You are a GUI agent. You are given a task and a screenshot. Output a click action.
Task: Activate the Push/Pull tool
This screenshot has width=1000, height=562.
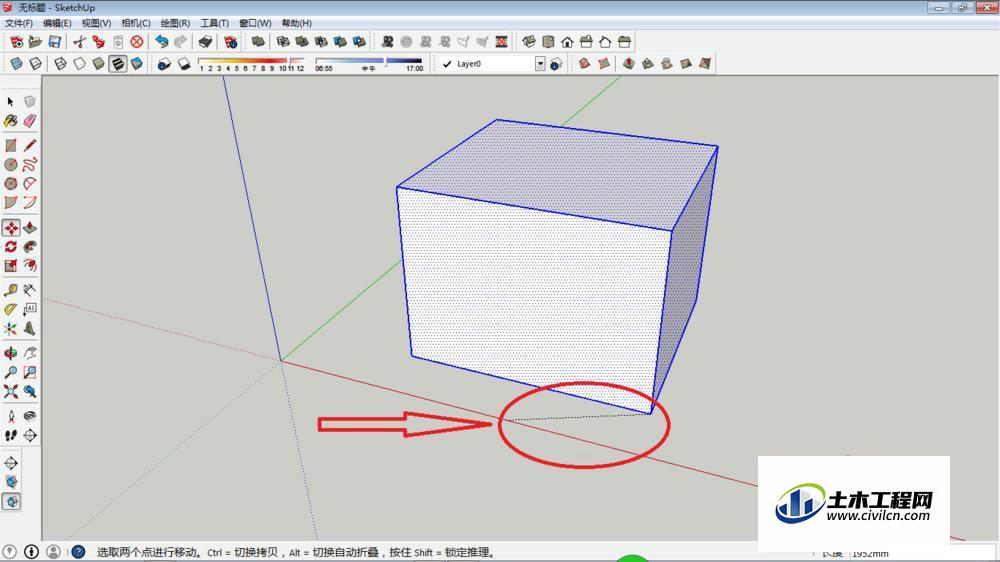click(29, 228)
